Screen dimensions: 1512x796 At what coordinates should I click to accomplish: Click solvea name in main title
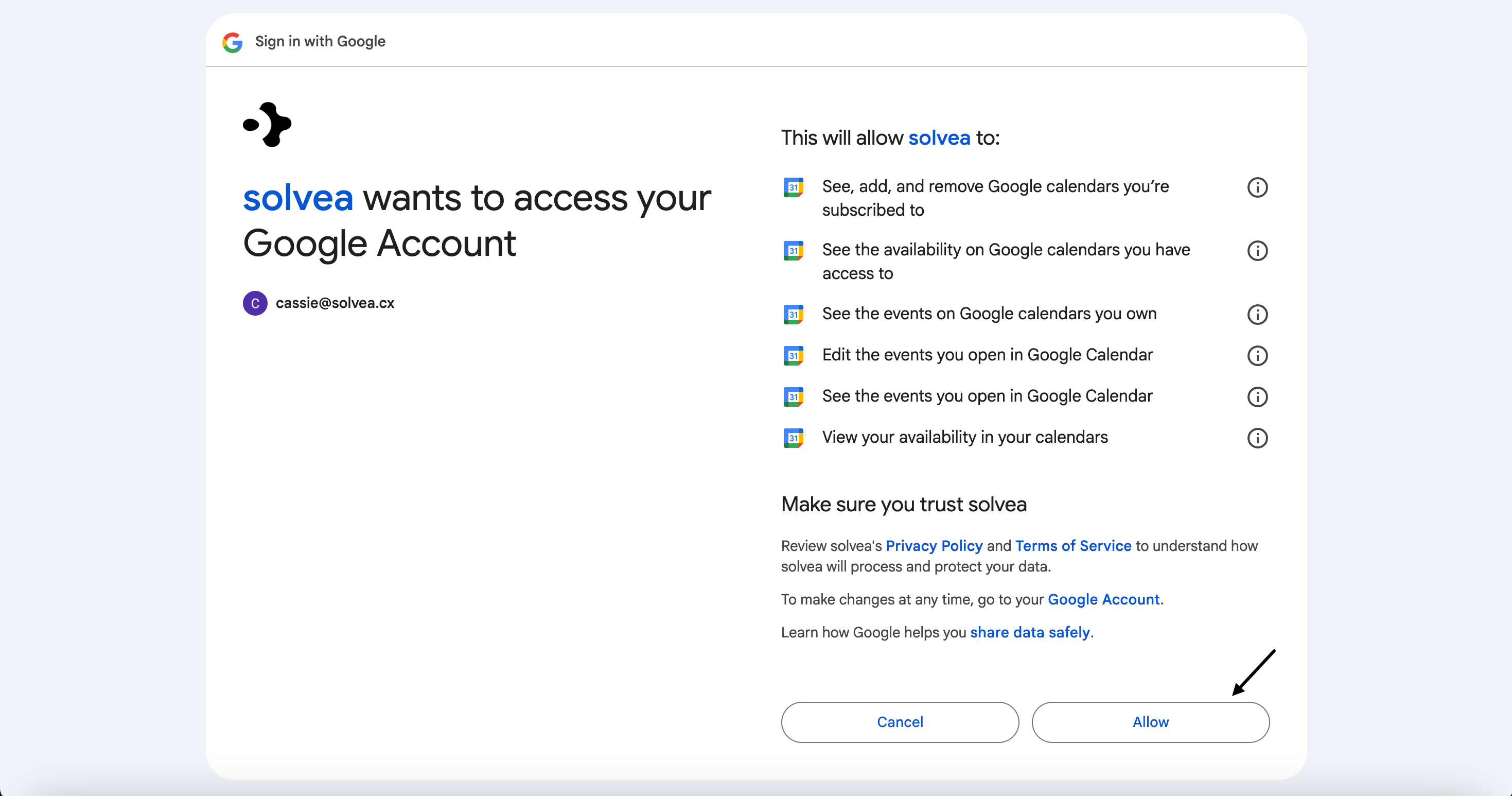point(298,198)
